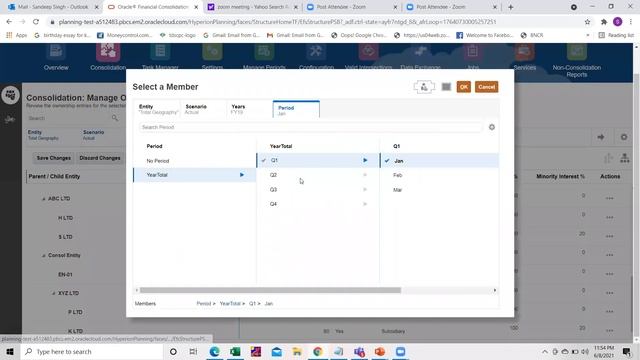Switch to the Entity tab
The image size is (640, 360).
pos(158,109)
